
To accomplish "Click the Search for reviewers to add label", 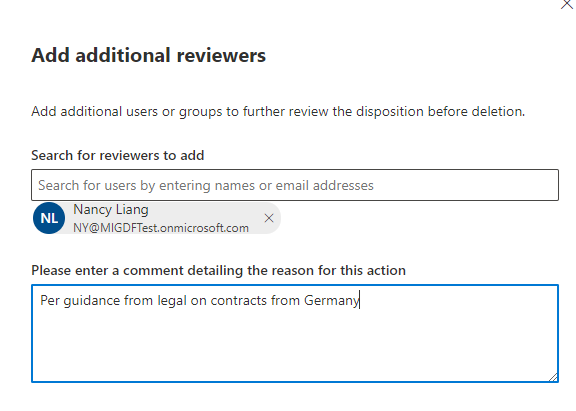I will click(x=118, y=155).
